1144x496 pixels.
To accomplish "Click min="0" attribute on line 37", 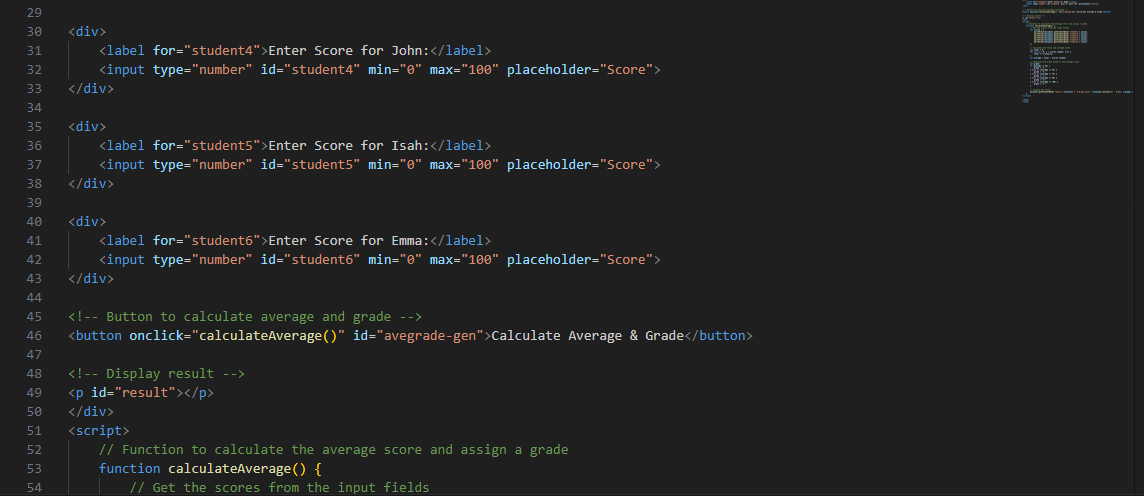I will point(395,165).
